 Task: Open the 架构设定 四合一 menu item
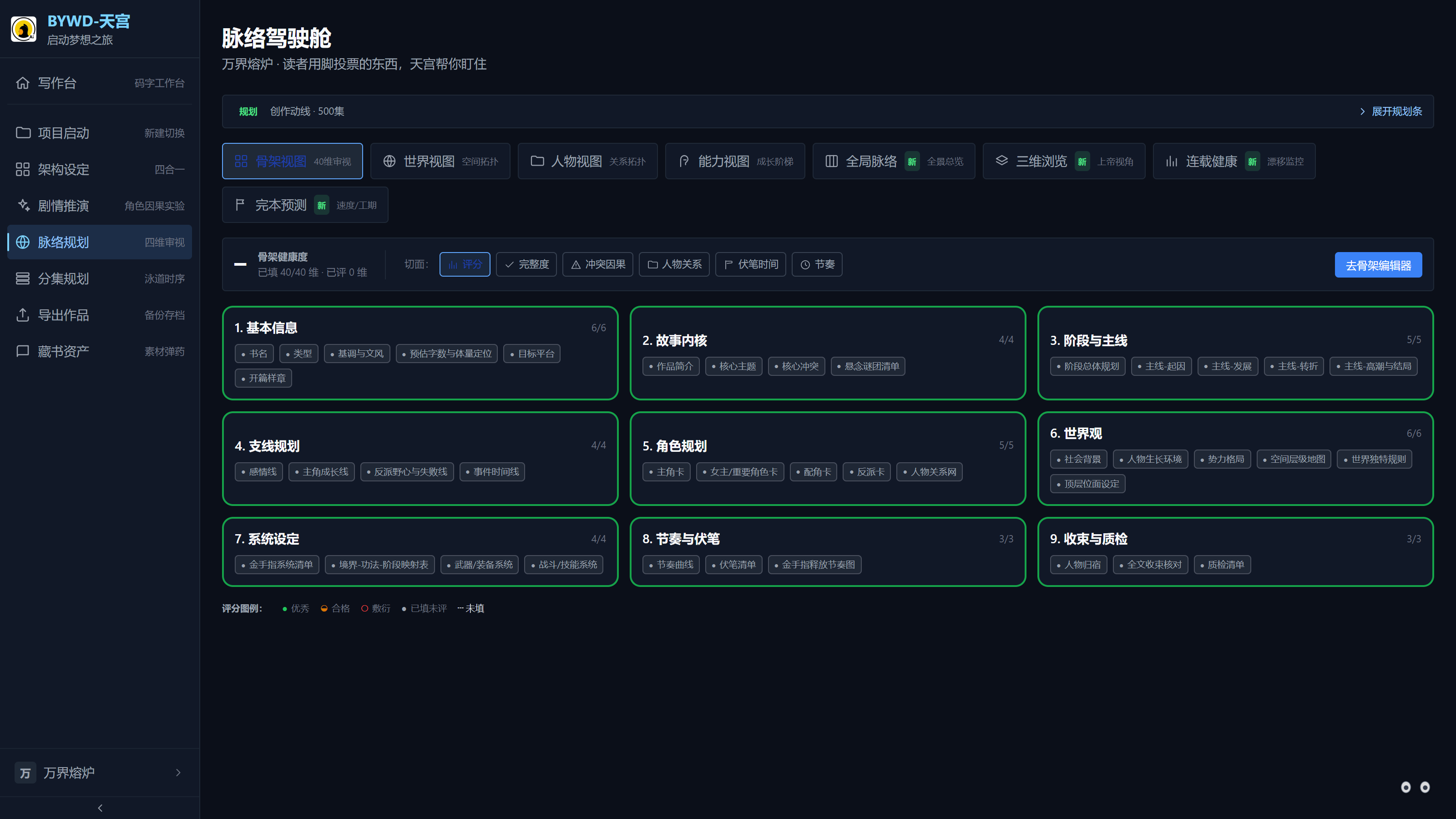(100, 170)
